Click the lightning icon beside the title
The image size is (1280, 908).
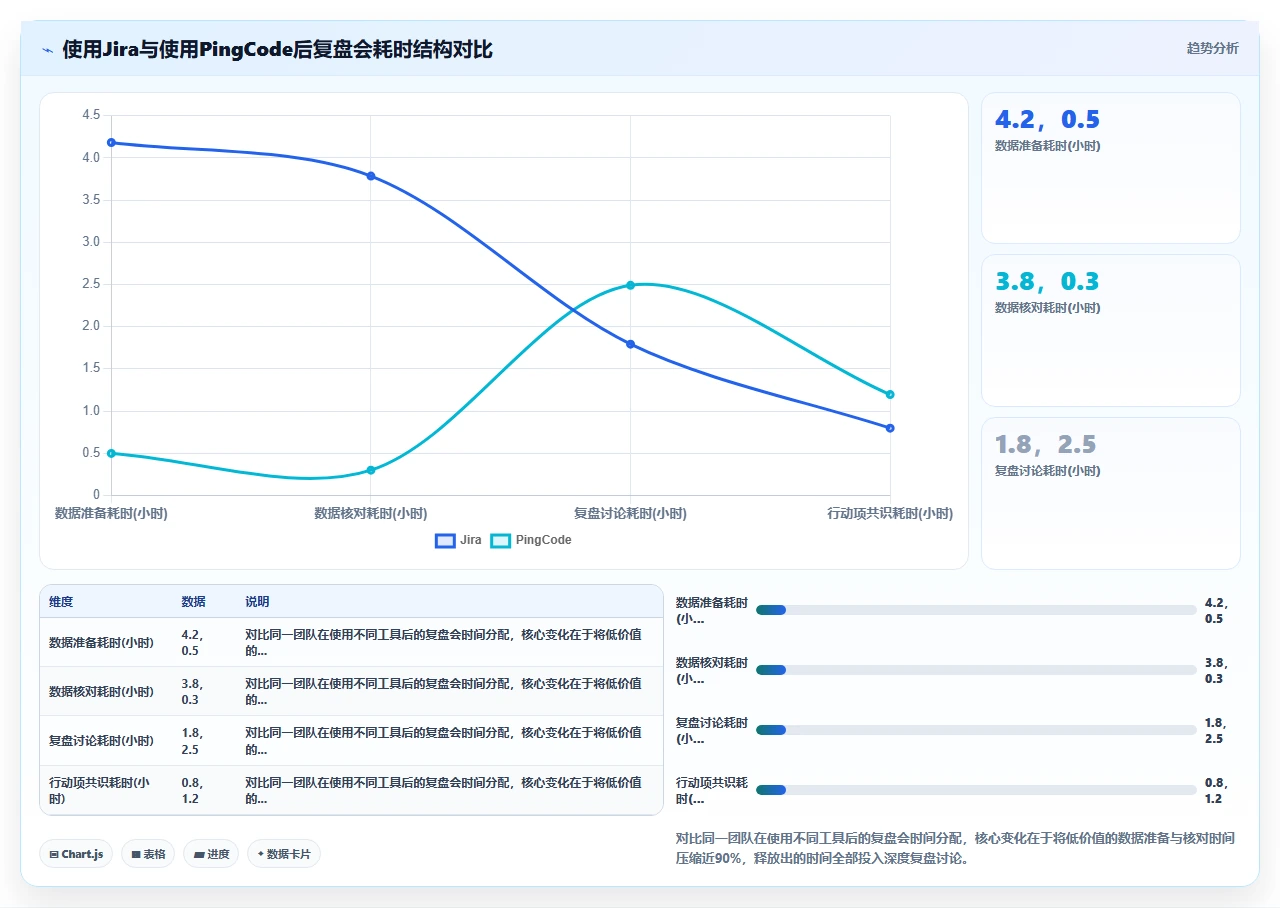pos(48,50)
